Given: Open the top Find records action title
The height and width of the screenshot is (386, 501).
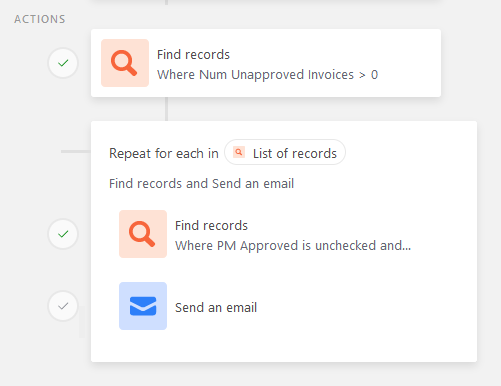Looking at the screenshot, I should tap(193, 55).
